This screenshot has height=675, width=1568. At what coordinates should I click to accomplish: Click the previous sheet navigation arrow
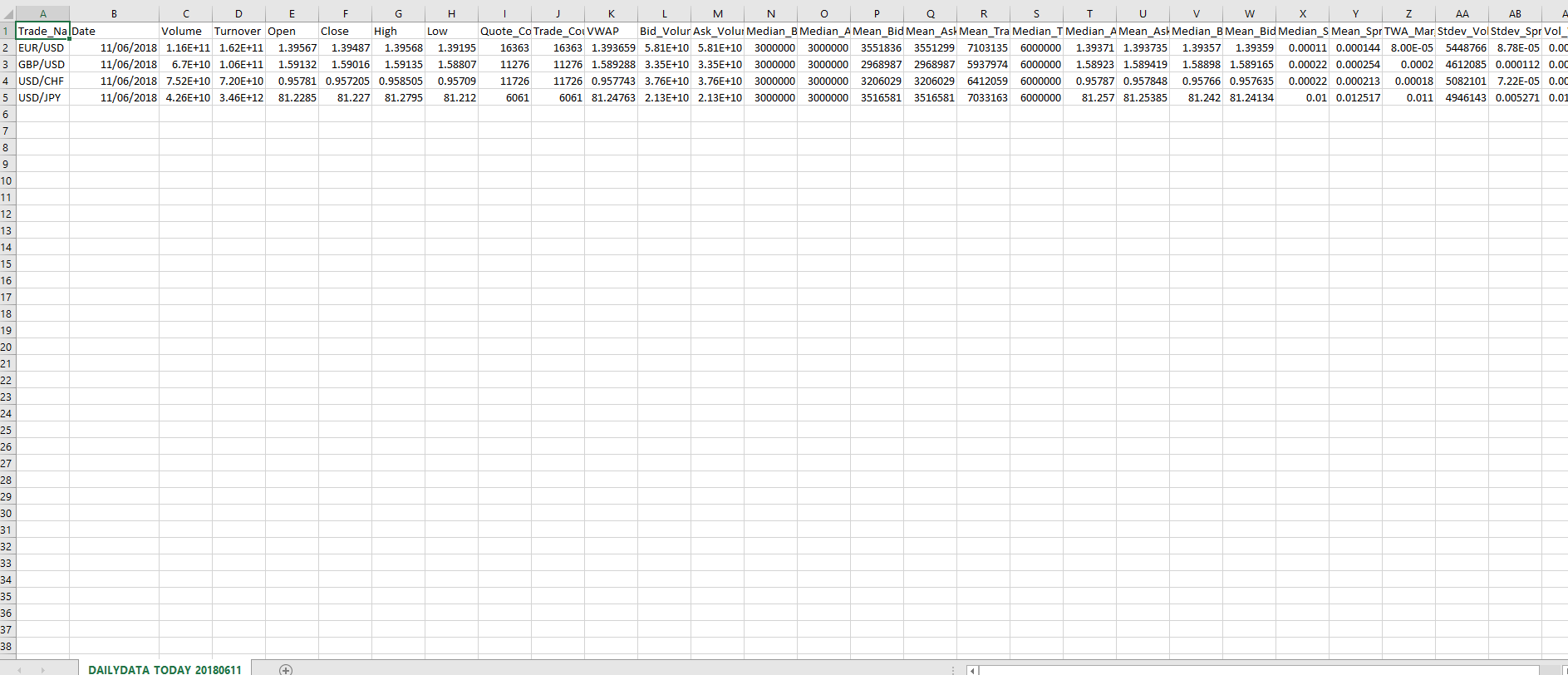[19, 669]
